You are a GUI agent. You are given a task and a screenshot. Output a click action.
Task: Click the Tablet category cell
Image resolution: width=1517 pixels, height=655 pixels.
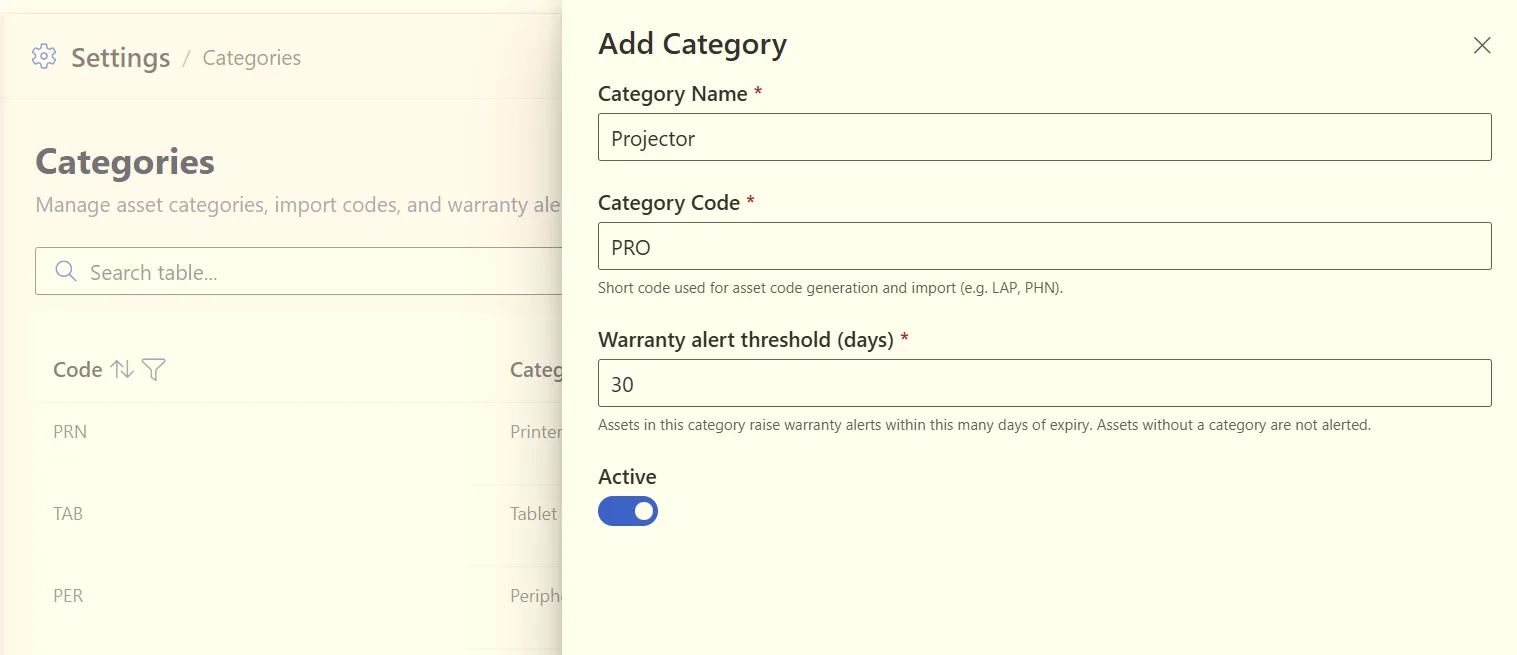click(534, 514)
